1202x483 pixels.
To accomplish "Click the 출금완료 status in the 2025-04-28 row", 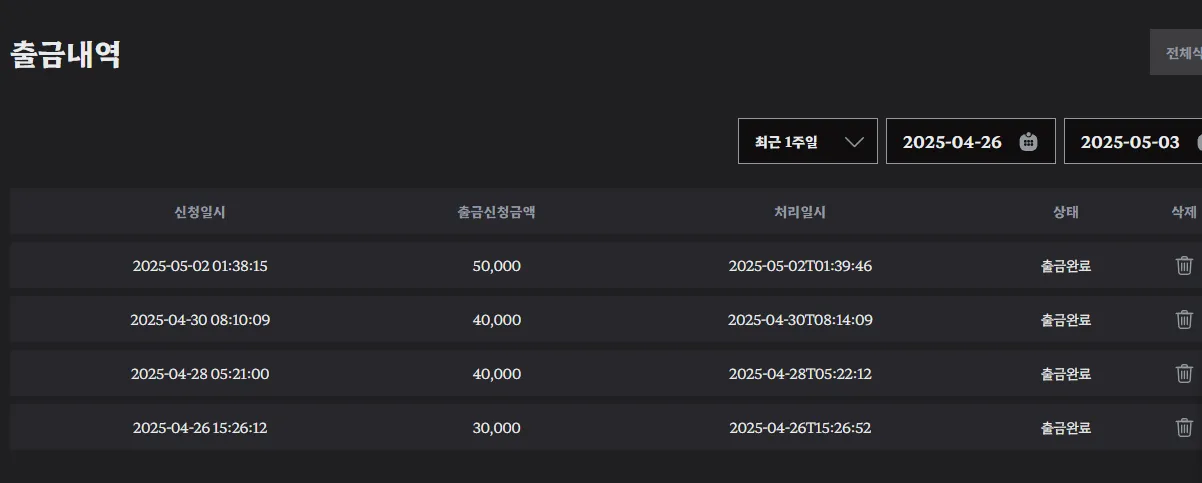I will coord(1066,374).
